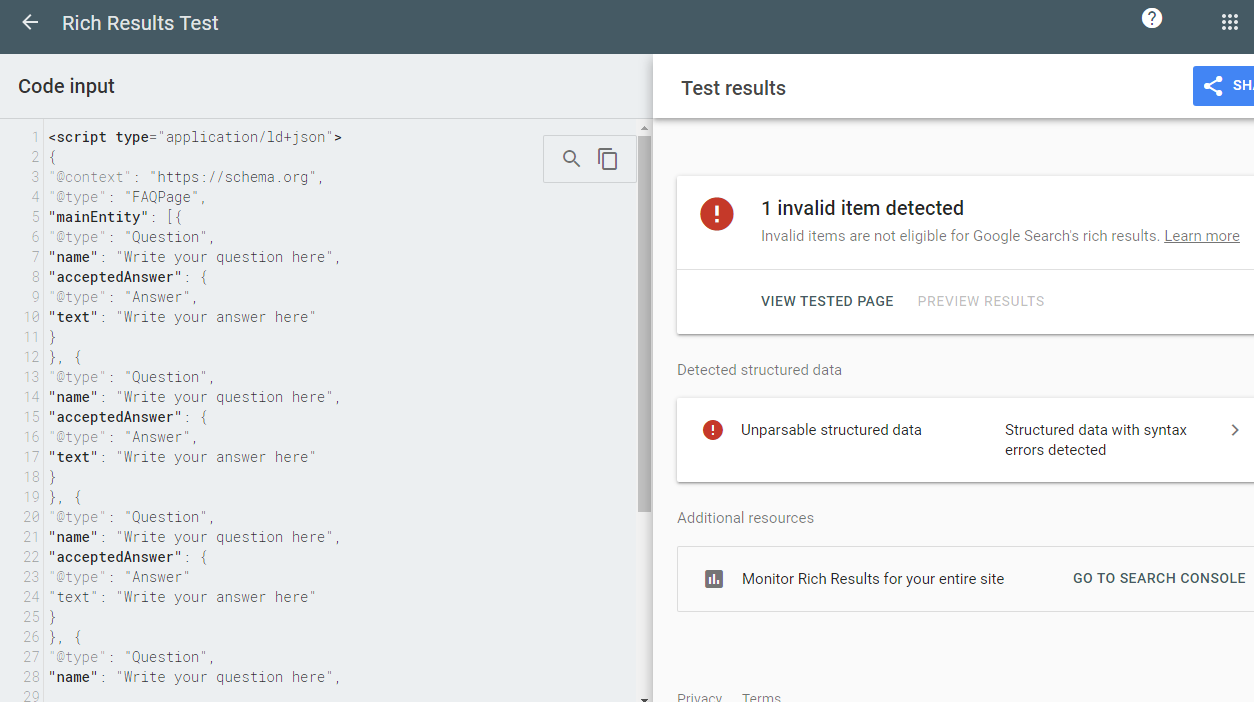Click the Monitor Rich Results chart icon
This screenshot has height=702, width=1254.
coord(714,579)
